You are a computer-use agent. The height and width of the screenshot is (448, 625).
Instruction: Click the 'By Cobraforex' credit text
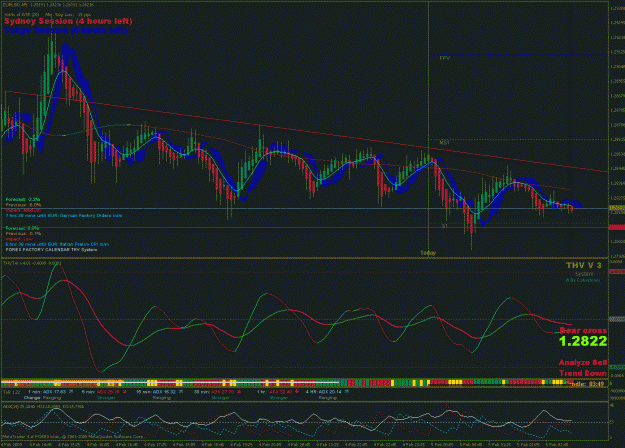pyautogui.click(x=583, y=280)
